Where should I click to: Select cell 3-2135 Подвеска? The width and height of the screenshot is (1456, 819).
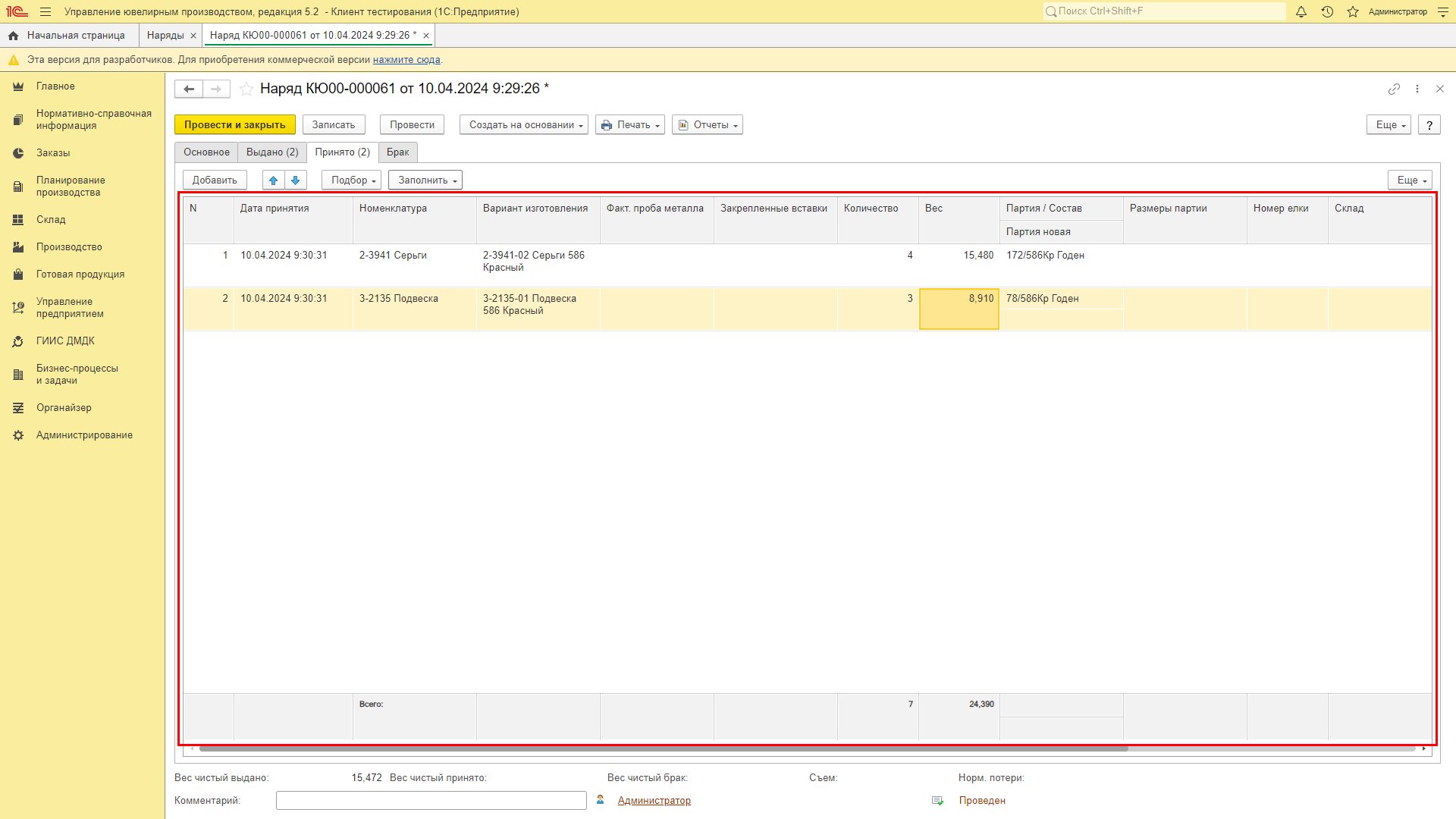415,309
